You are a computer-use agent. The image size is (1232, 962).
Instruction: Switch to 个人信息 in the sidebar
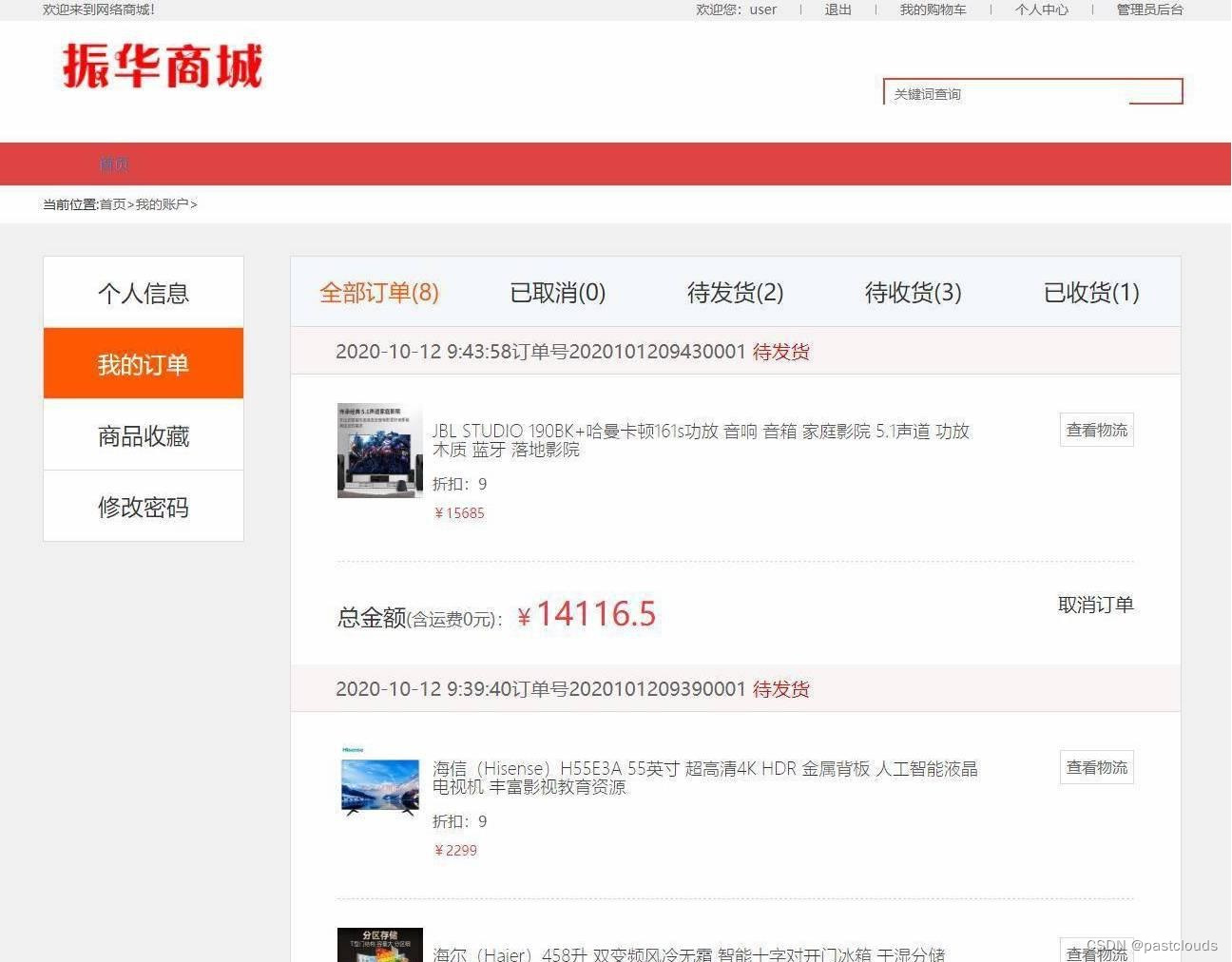tap(143, 292)
